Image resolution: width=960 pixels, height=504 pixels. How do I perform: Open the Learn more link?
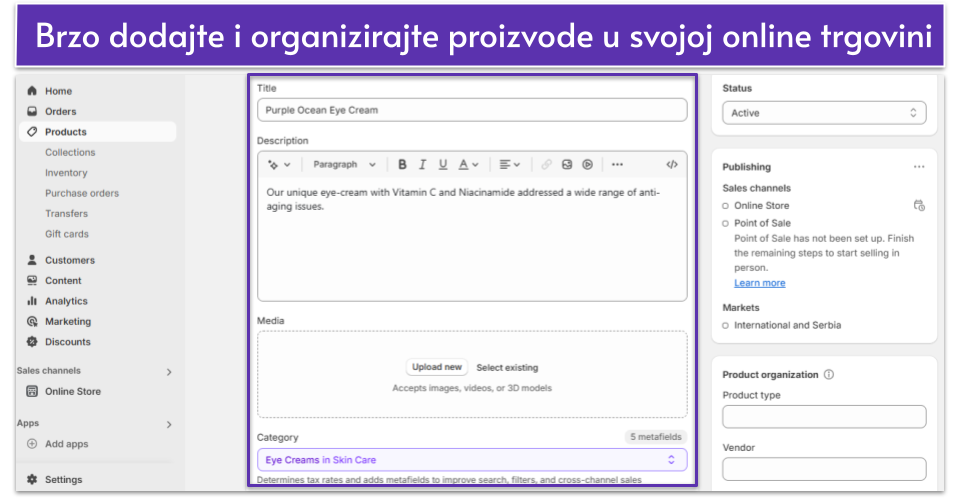coord(760,283)
